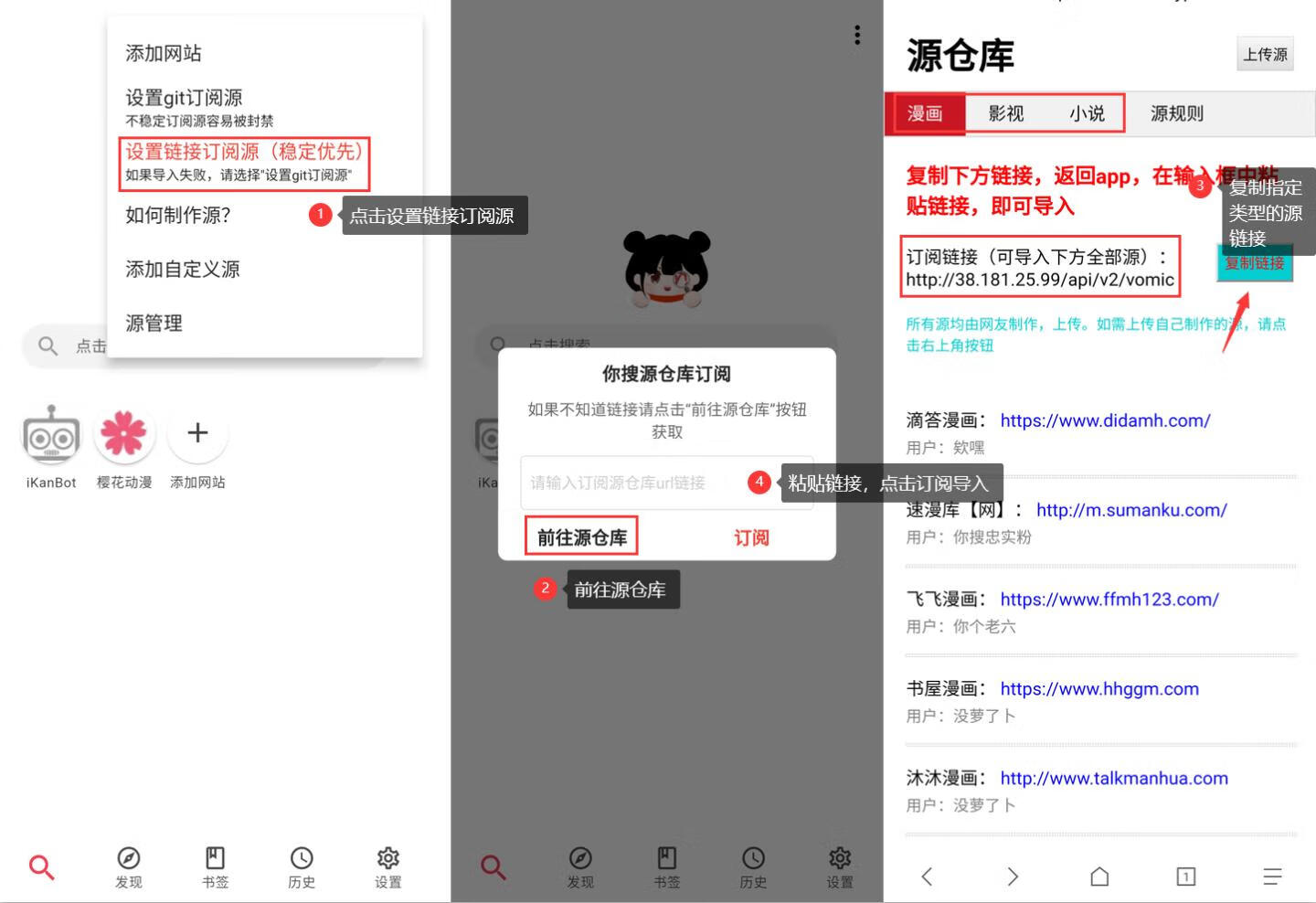
Task: Open the three-dot overflow menu
Action: coord(856,35)
